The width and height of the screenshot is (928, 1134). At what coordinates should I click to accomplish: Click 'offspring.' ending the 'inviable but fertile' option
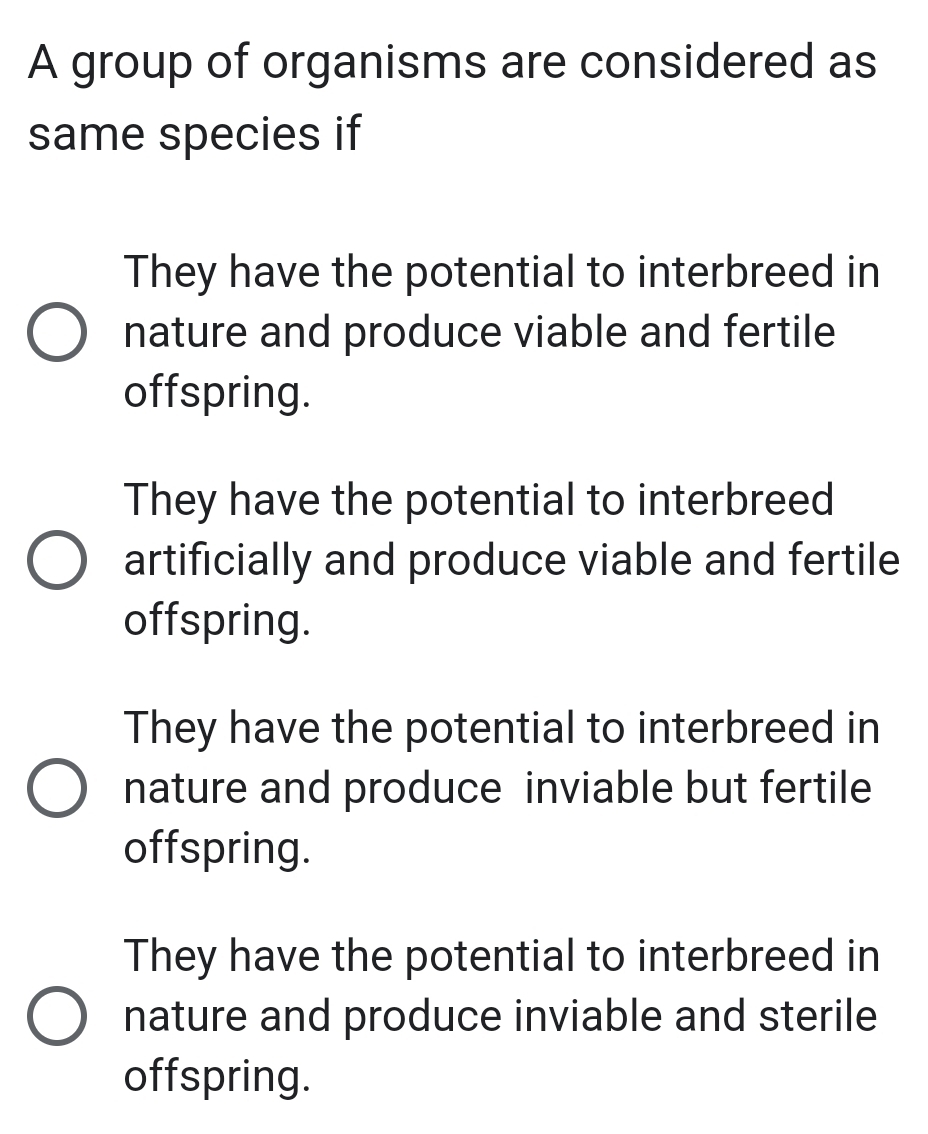pyautogui.click(x=216, y=849)
